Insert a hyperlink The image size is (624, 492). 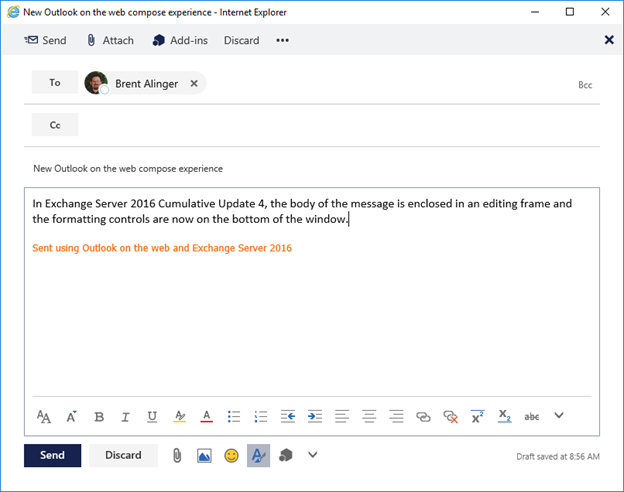(x=423, y=417)
